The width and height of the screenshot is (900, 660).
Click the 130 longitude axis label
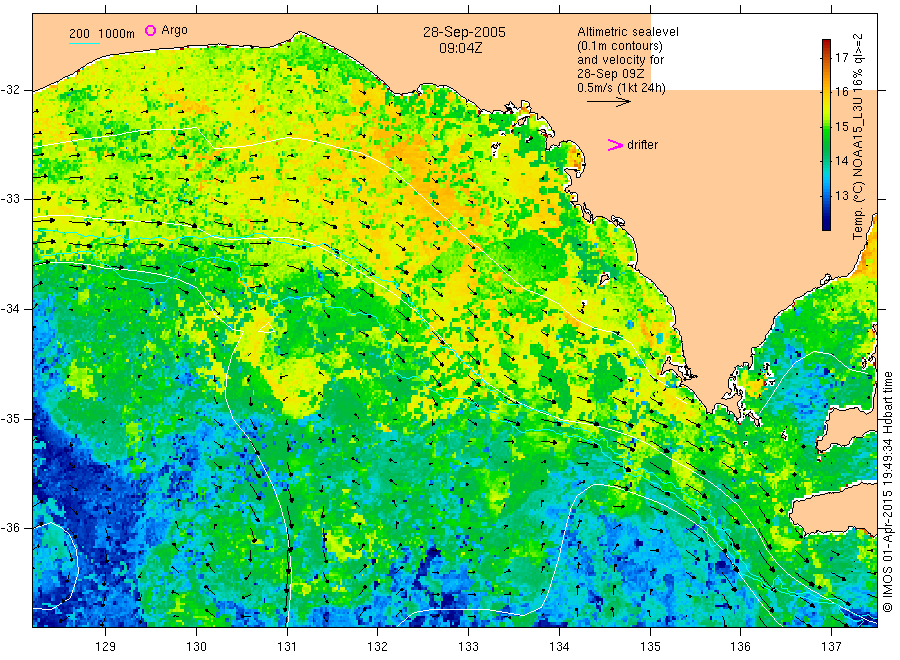[196, 646]
